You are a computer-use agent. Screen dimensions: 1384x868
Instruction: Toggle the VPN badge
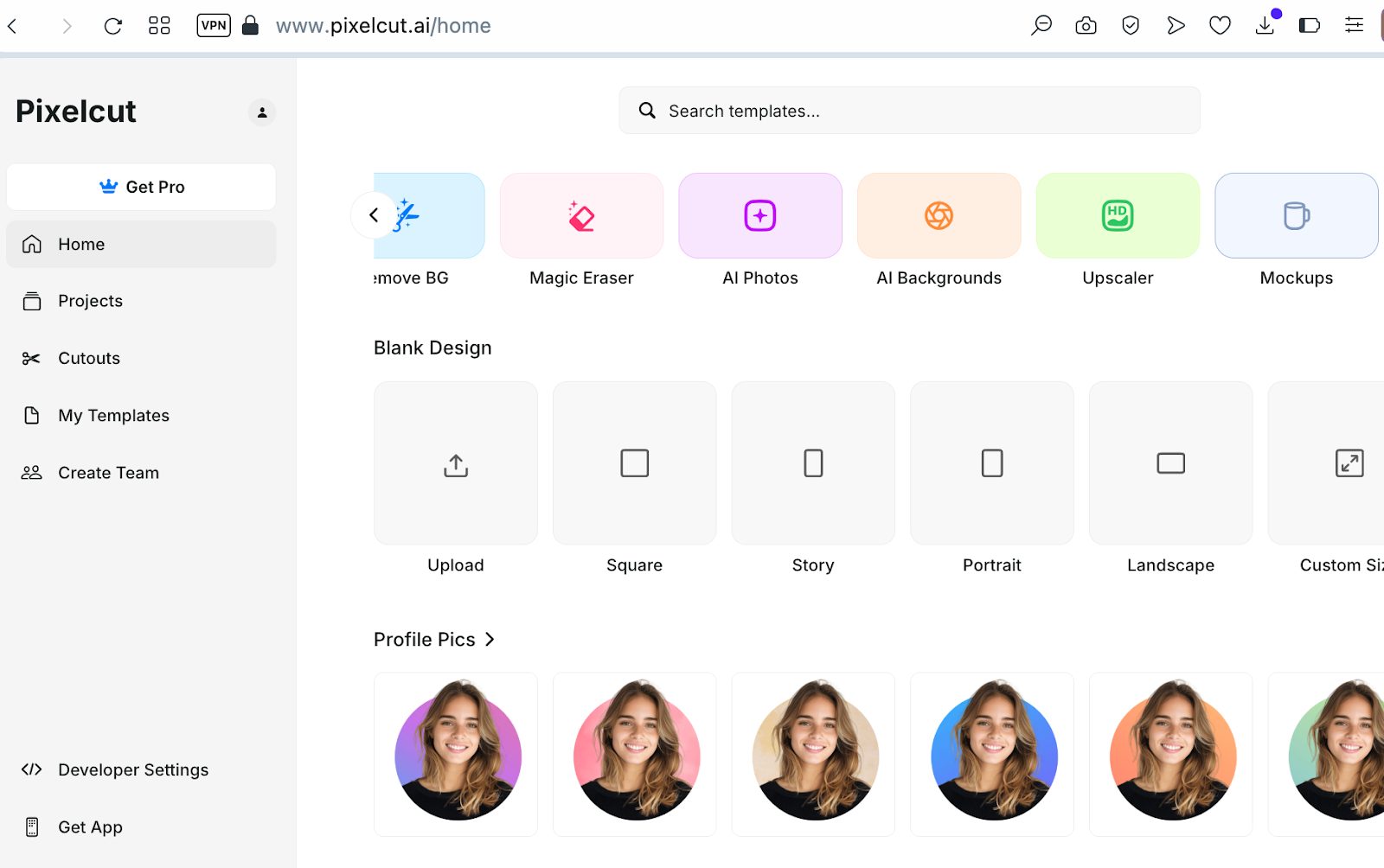(x=214, y=25)
